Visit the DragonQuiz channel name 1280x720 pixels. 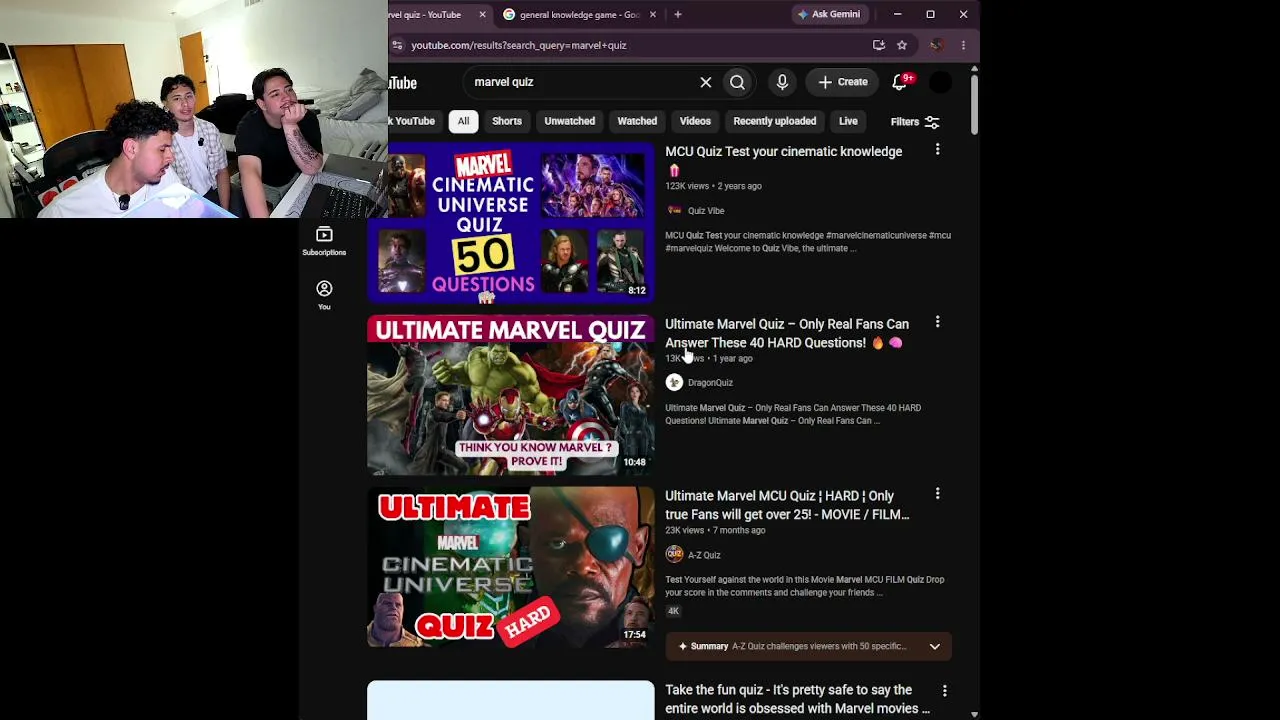[710, 382]
